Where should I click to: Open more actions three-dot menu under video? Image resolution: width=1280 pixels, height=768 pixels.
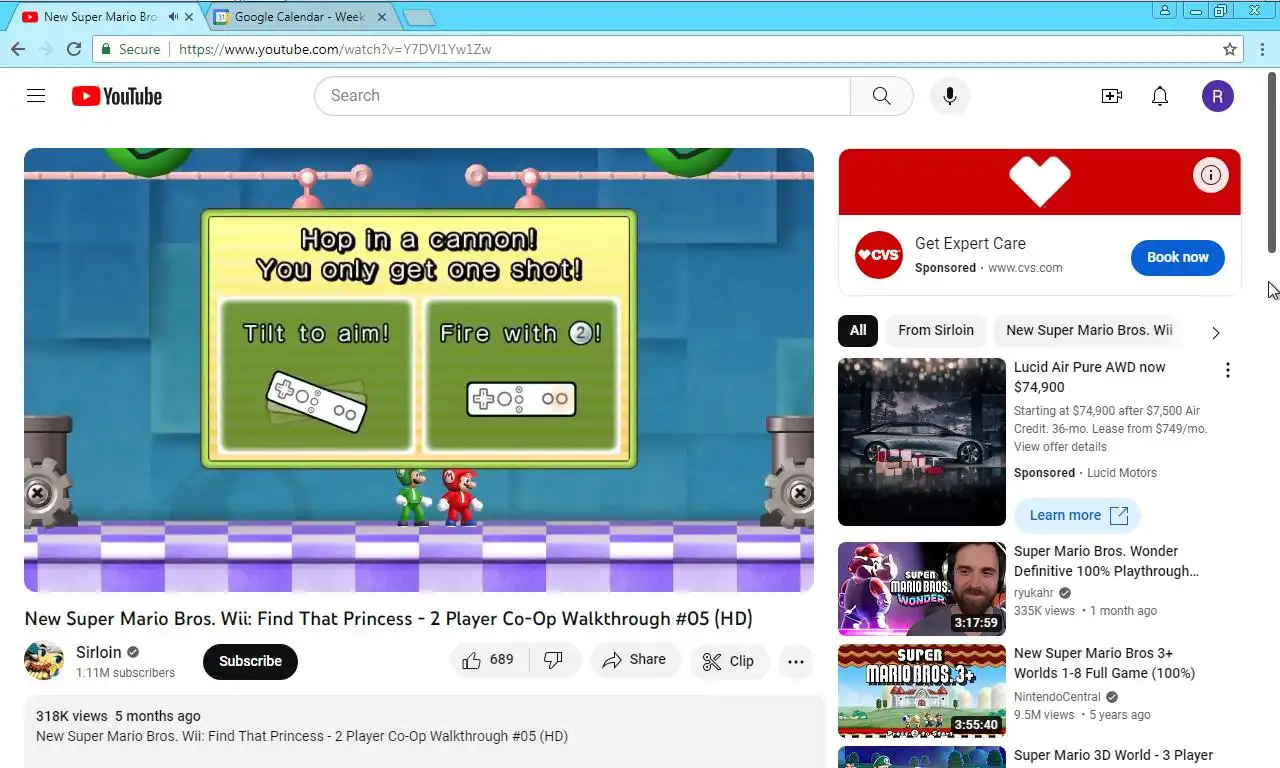796,661
